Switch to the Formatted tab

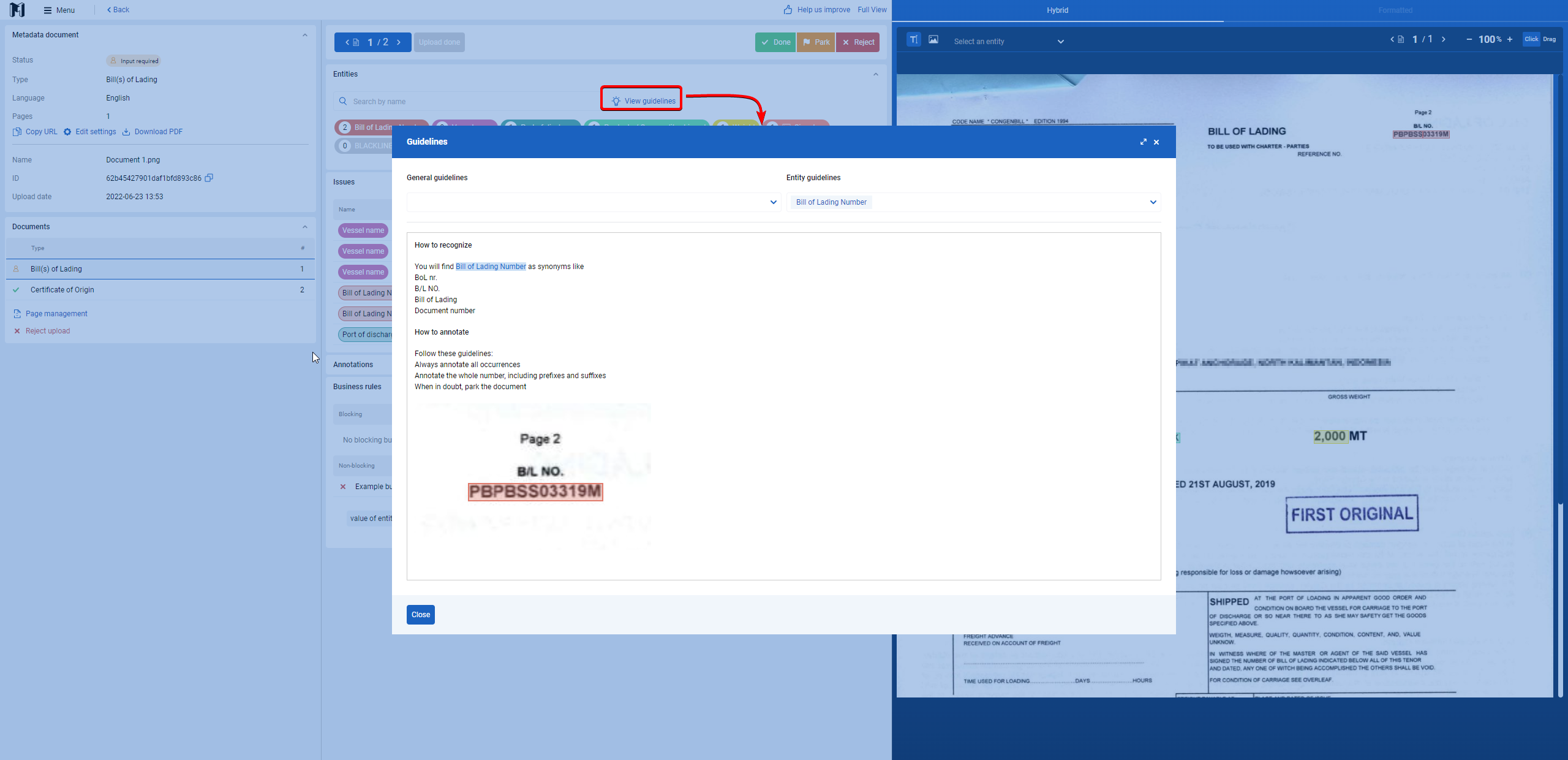click(1395, 10)
